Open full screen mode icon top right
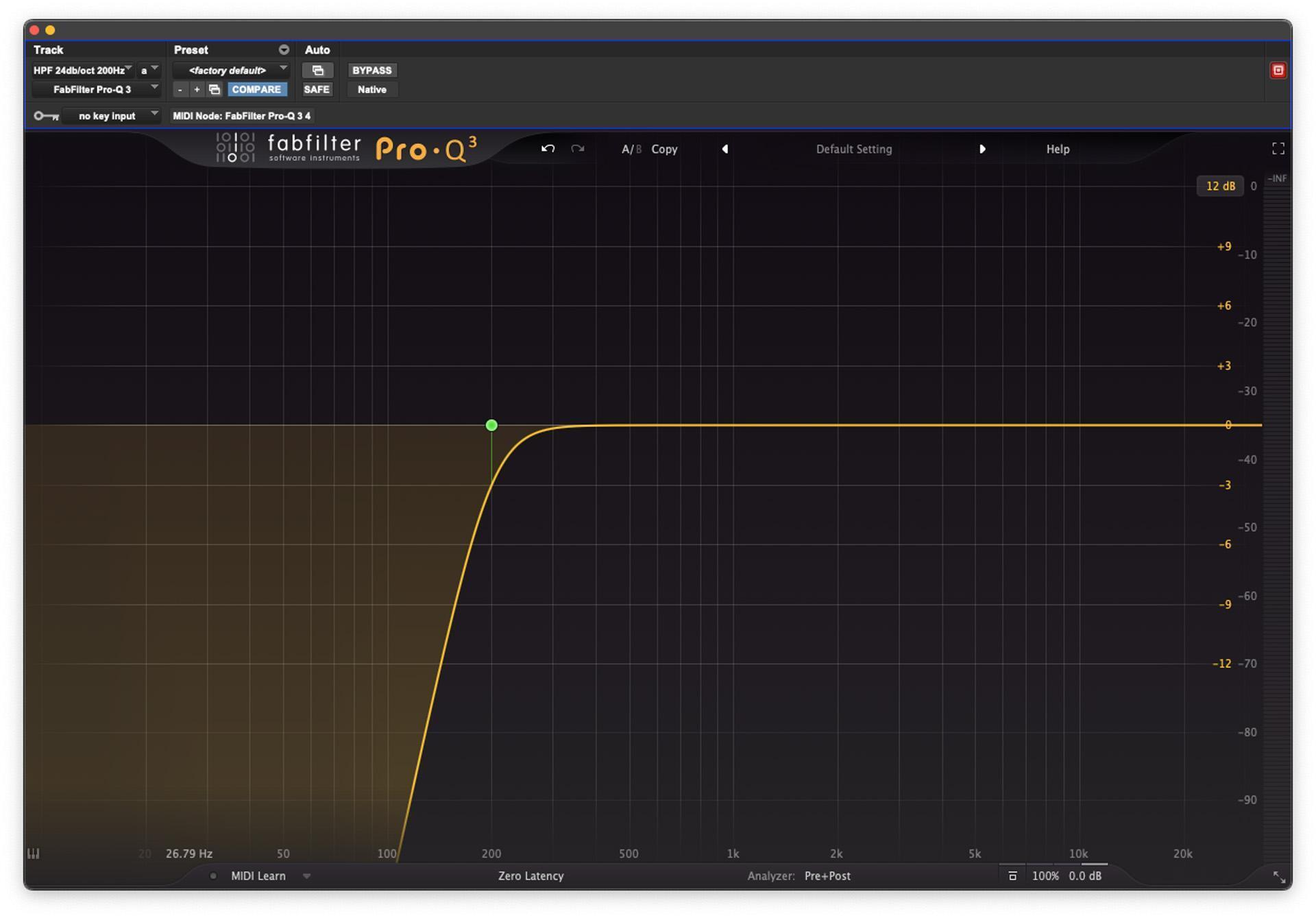 (x=1278, y=148)
